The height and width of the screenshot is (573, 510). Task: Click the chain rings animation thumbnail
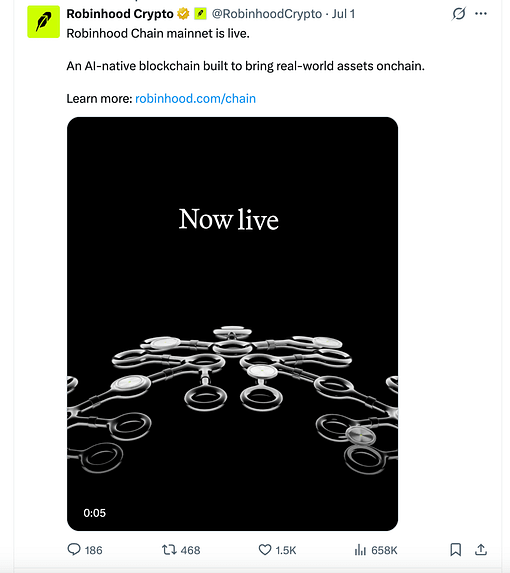coord(232,398)
